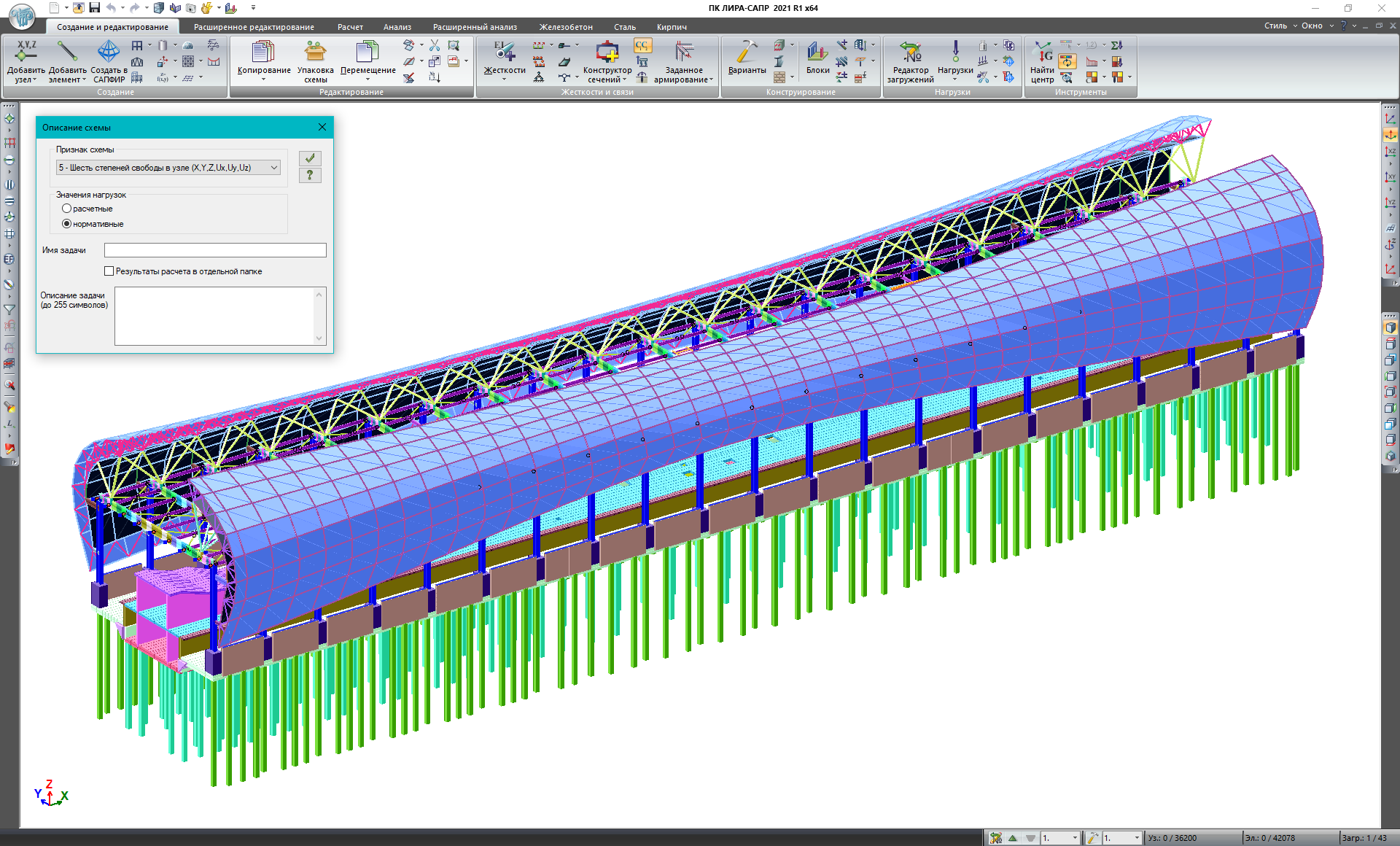Image resolution: width=1400 pixels, height=846 pixels.
Task: Open Конструктор сечений tool
Action: coord(607,52)
